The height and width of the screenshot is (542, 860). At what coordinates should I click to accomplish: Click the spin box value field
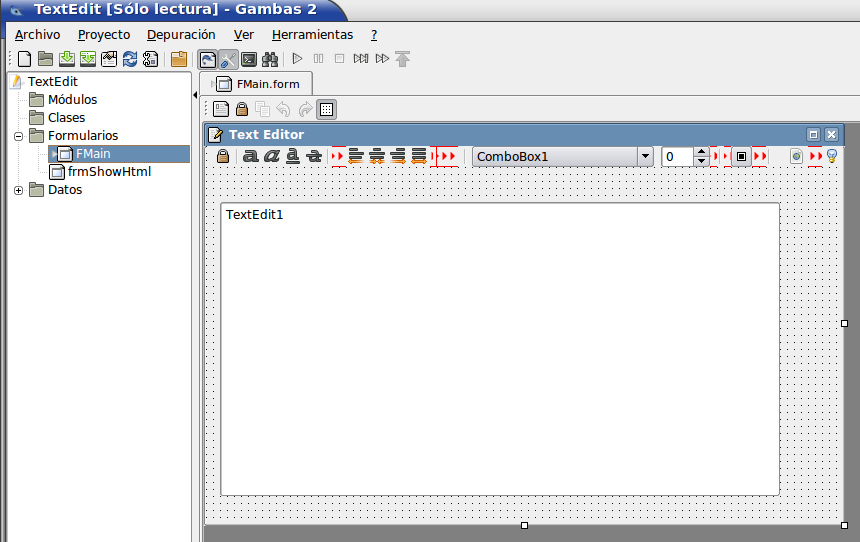pos(677,157)
